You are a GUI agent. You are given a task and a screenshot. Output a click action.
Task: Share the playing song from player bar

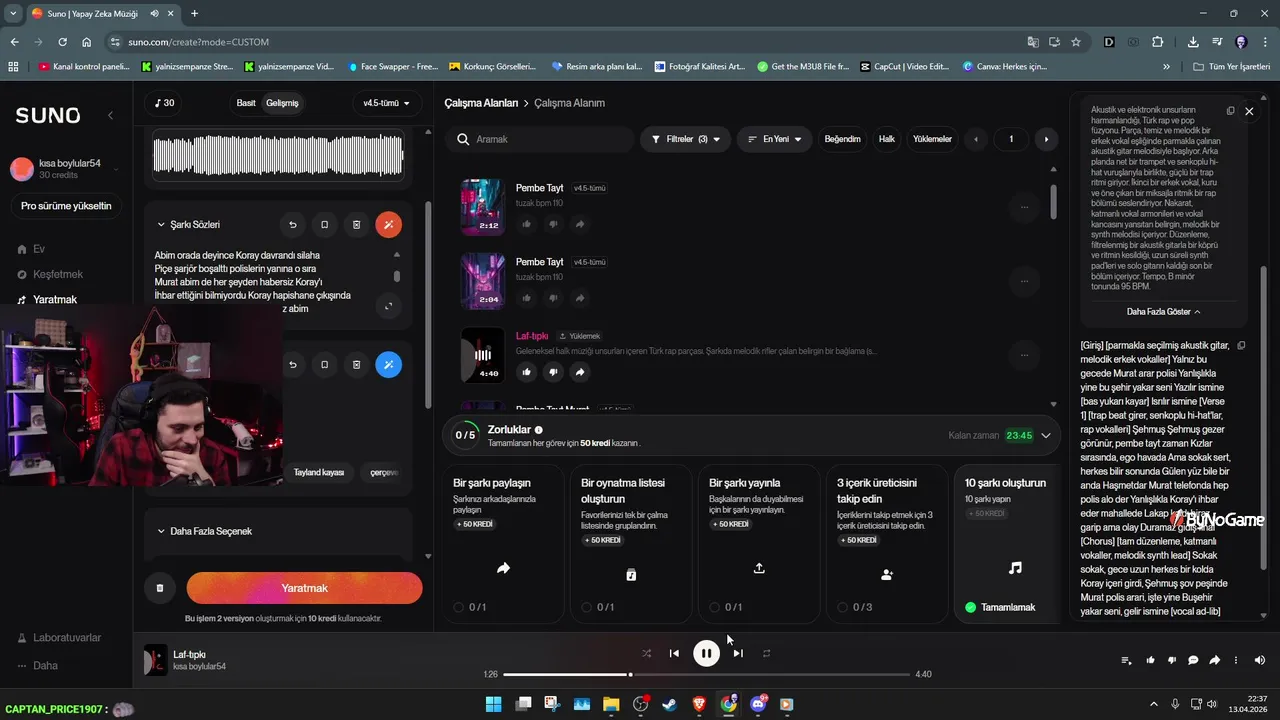tap(1215, 660)
